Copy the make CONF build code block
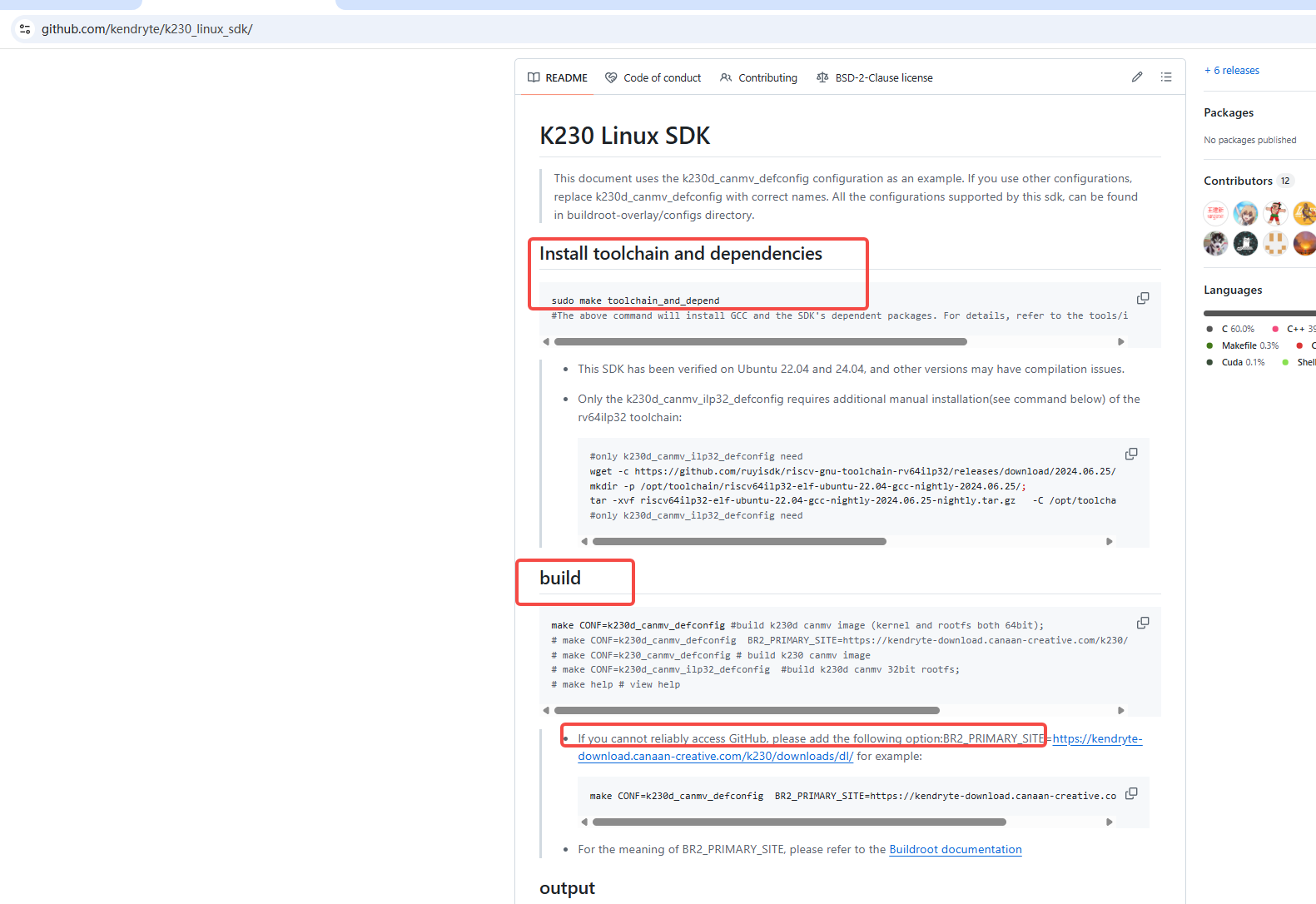The image size is (1316, 904). point(1142,623)
